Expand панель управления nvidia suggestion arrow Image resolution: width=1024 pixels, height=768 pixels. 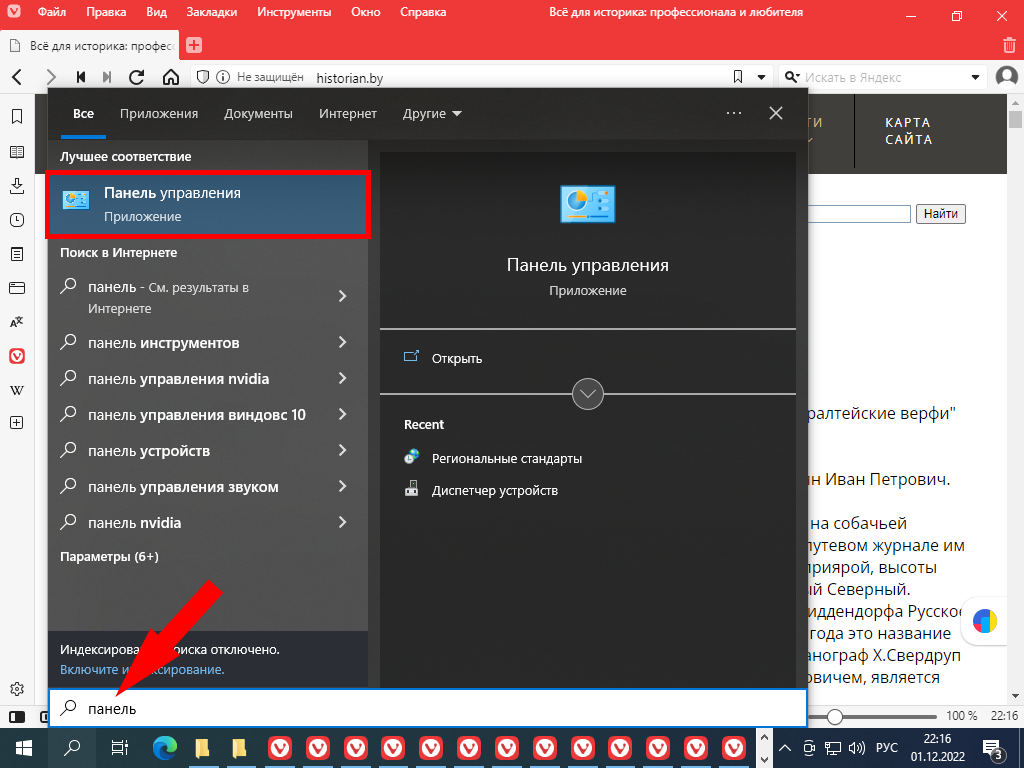(x=342, y=379)
